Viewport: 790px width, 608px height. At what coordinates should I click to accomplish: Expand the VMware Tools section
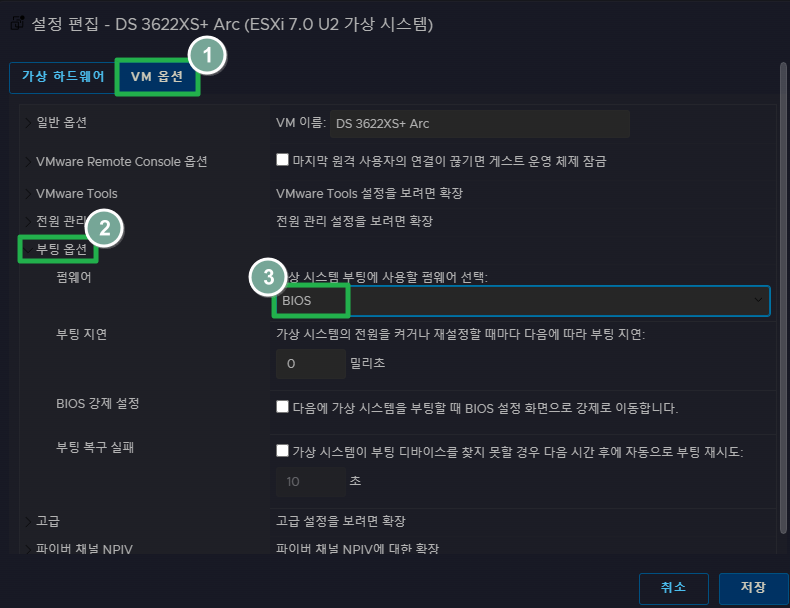tap(76, 193)
